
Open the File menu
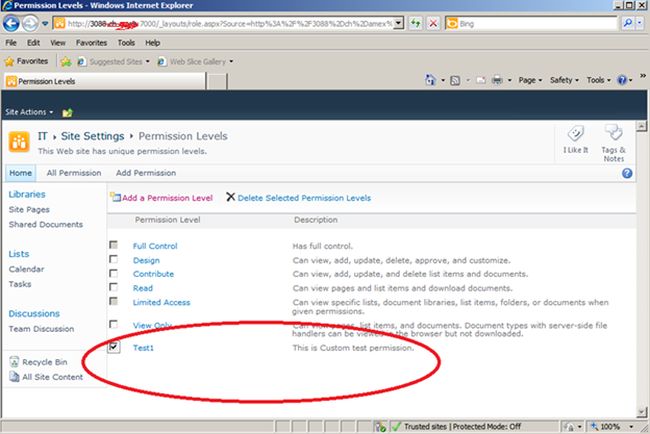[11, 43]
